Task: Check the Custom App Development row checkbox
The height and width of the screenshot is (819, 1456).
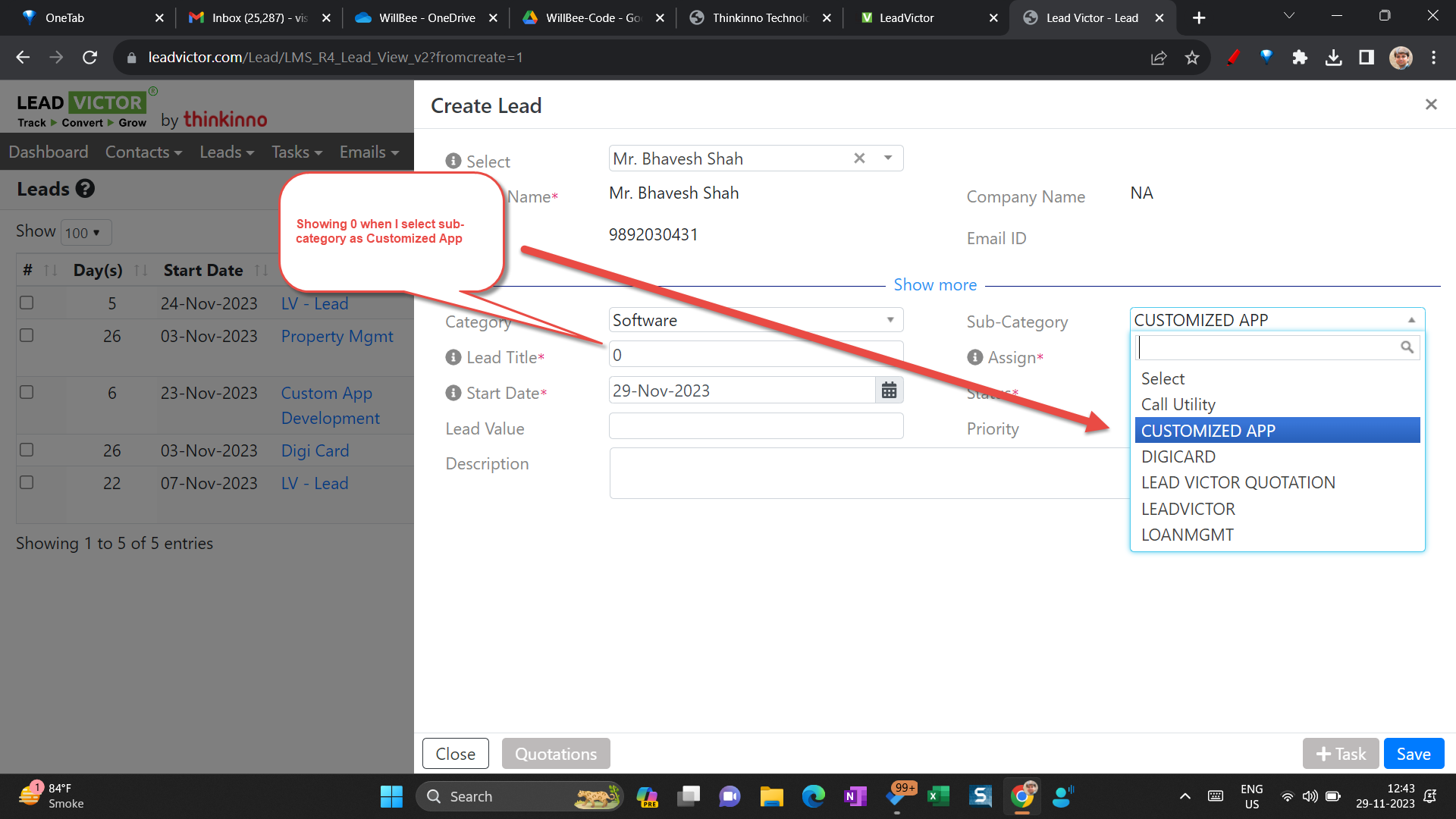Action: tap(27, 392)
